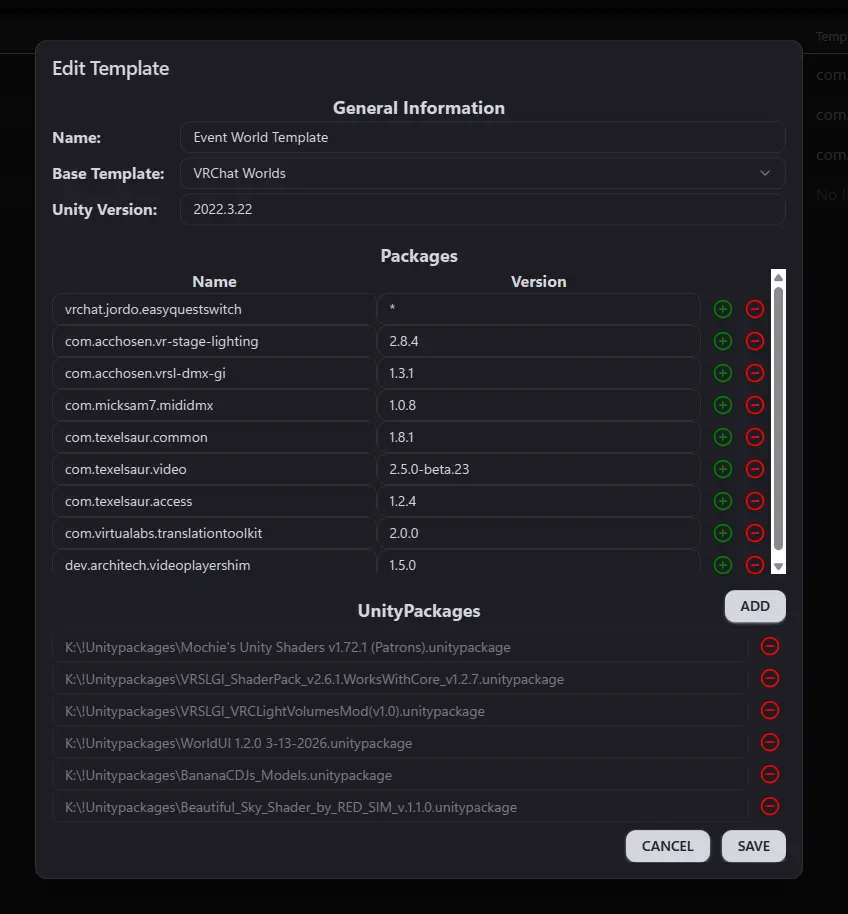This screenshot has height=914, width=848.
Task: Click the packages scrollbar up arrow
Action: point(779,278)
